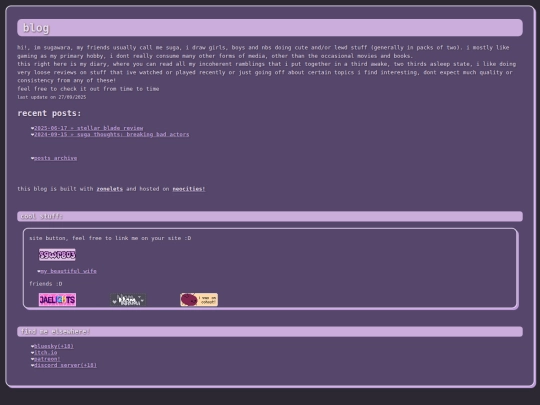The height and width of the screenshot is (405, 540).
Task: Open the discord server (+18) link
Action: coord(65,365)
